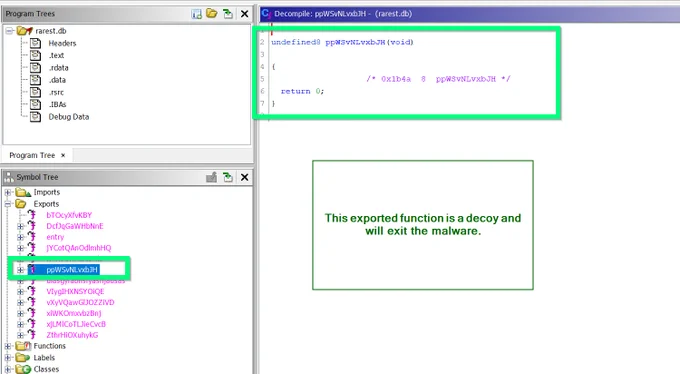Select the entry export

pyautogui.click(x=55, y=237)
